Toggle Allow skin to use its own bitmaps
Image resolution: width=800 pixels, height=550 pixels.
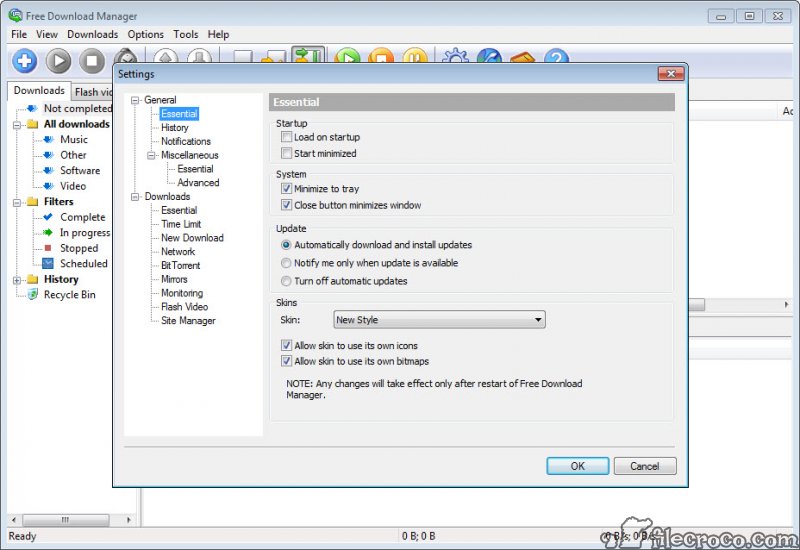pyautogui.click(x=286, y=361)
